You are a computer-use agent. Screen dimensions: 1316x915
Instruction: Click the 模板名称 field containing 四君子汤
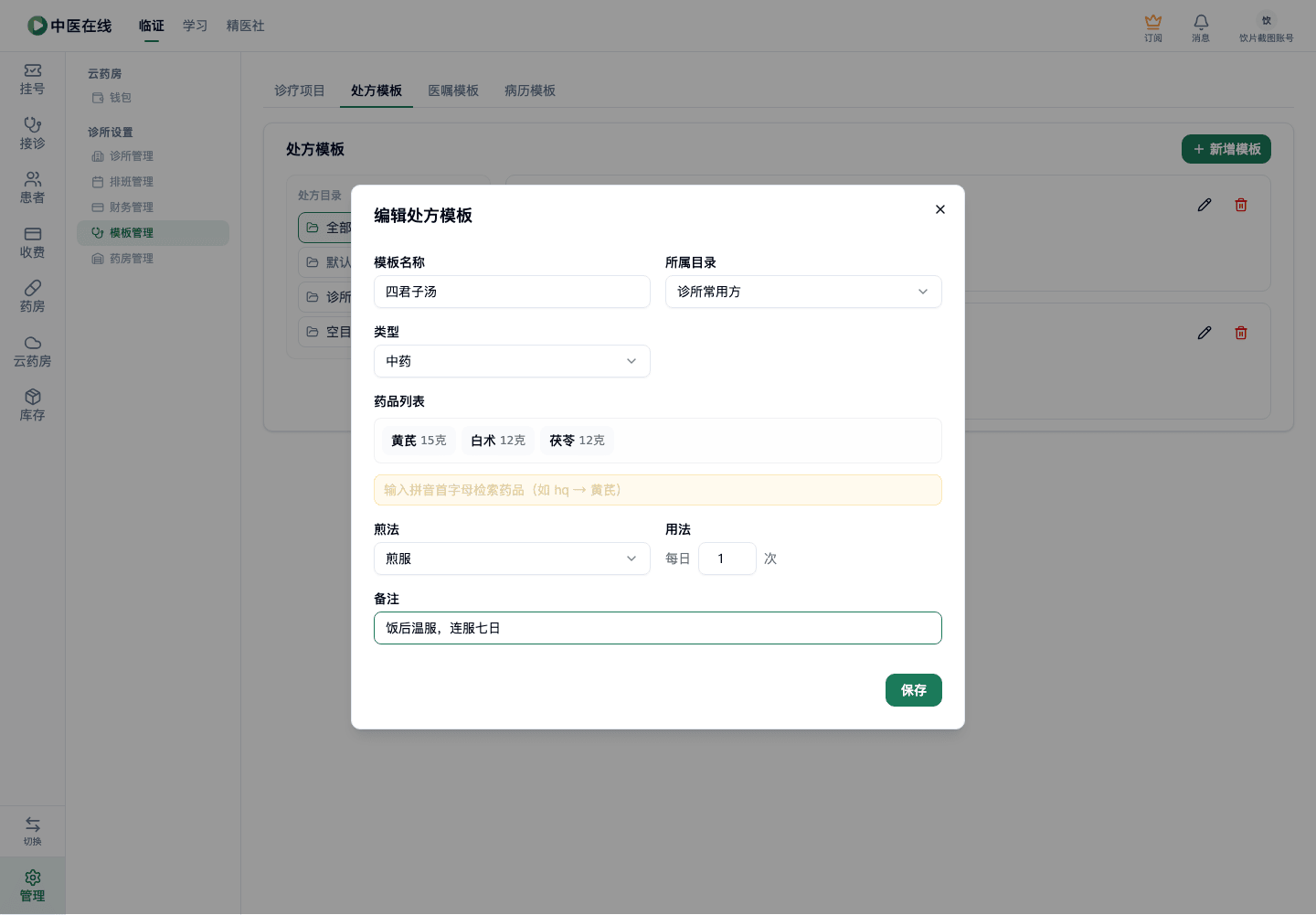512,292
